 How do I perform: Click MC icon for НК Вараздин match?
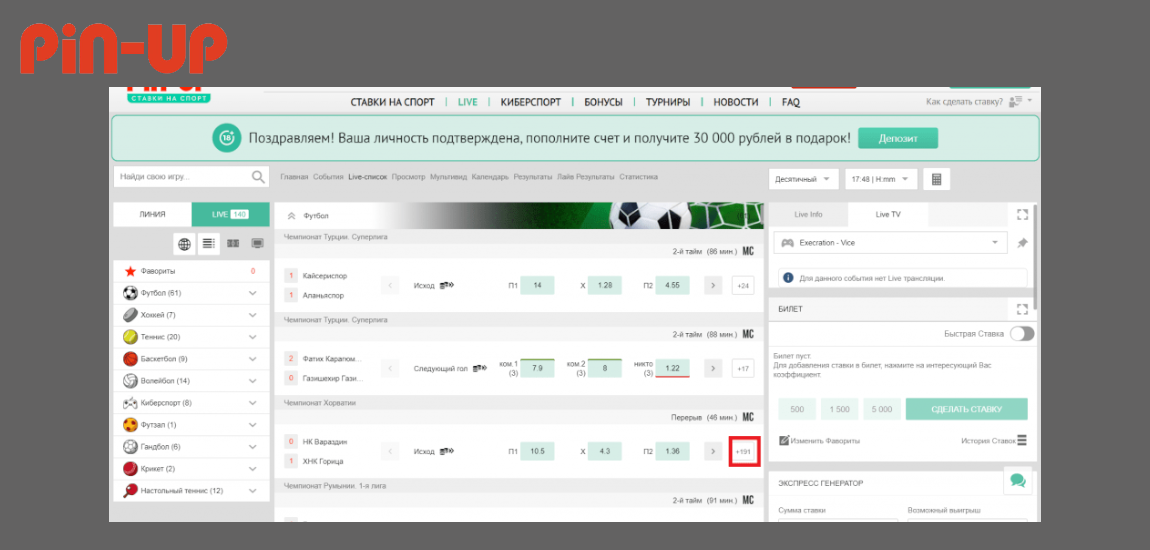748,417
